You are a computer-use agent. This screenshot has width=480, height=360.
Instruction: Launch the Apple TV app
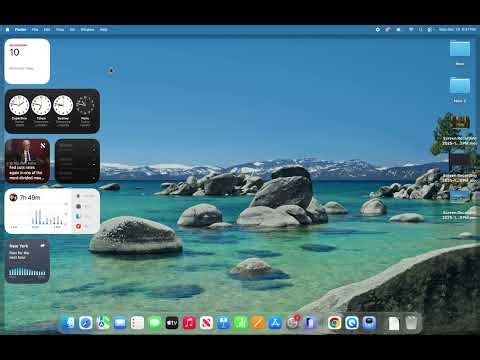click(172, 323)
